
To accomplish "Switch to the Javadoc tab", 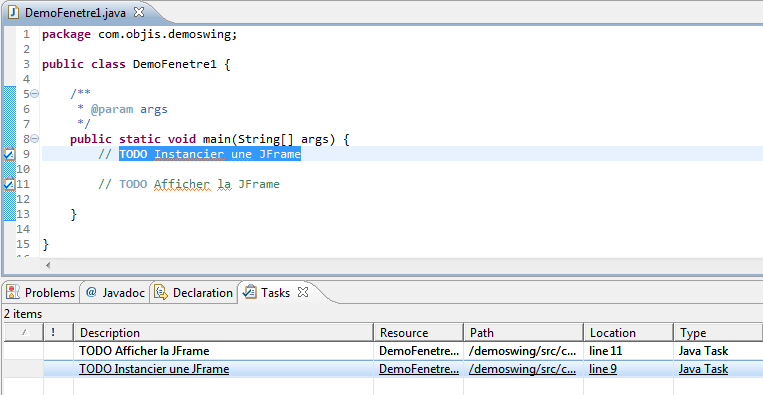I will pos(115,293).
